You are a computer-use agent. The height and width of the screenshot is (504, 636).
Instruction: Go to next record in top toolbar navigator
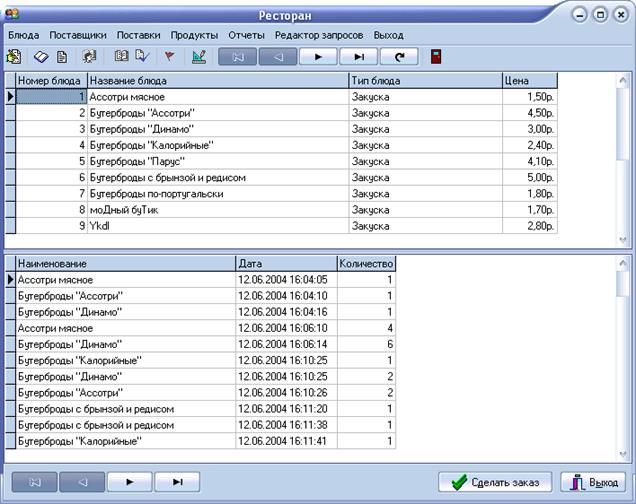point(319,57)
